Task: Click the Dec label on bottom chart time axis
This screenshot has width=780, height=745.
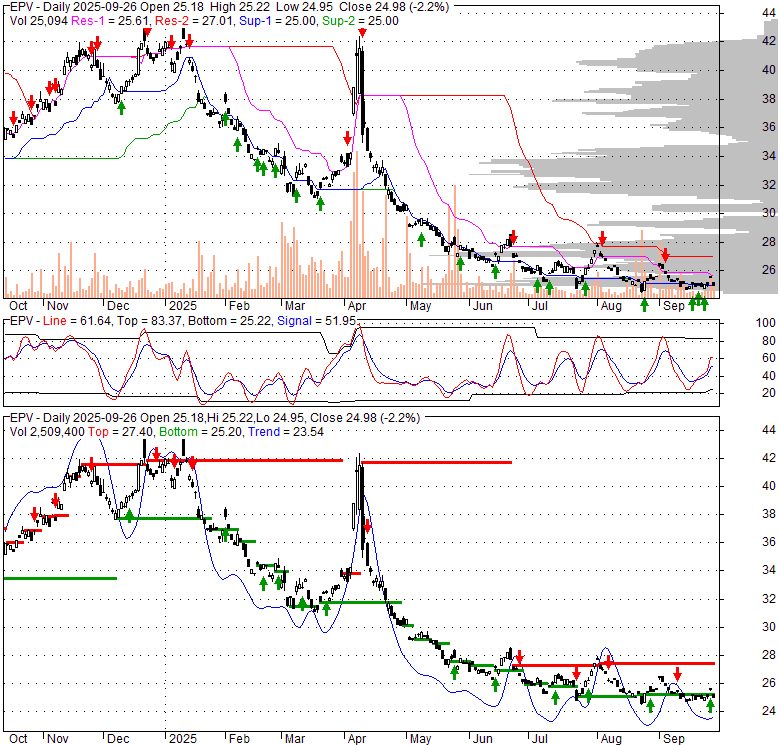Action: pos(118,739)
